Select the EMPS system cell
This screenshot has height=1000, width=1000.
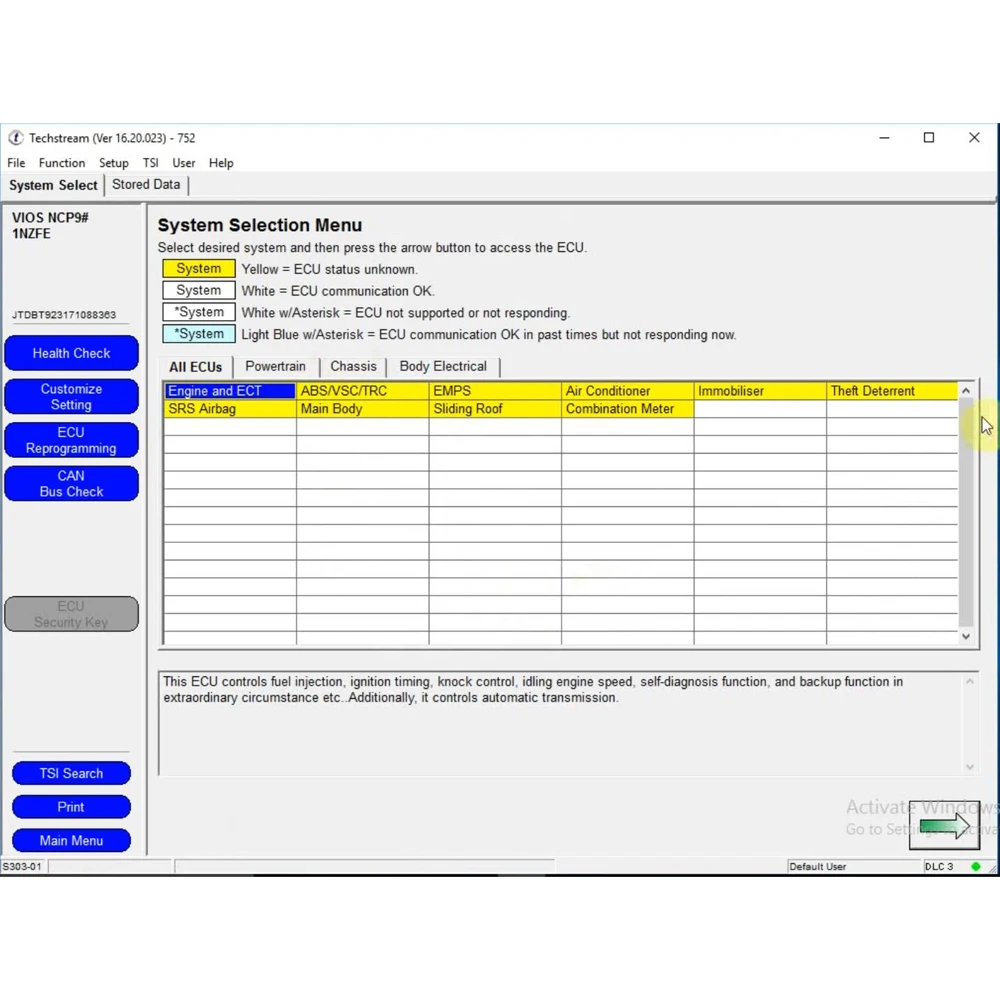click(495, 390)
